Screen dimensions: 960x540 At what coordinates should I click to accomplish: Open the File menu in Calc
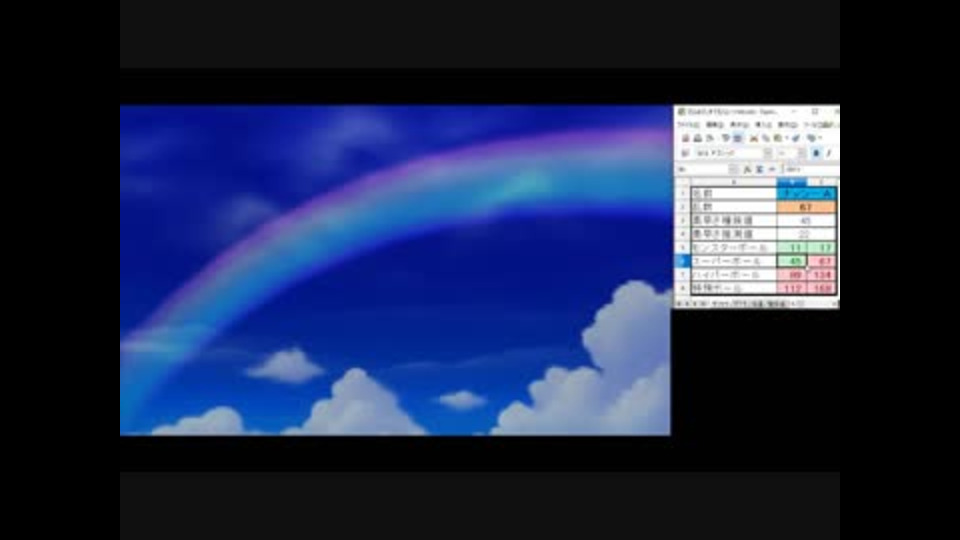[x=688, y=125]
